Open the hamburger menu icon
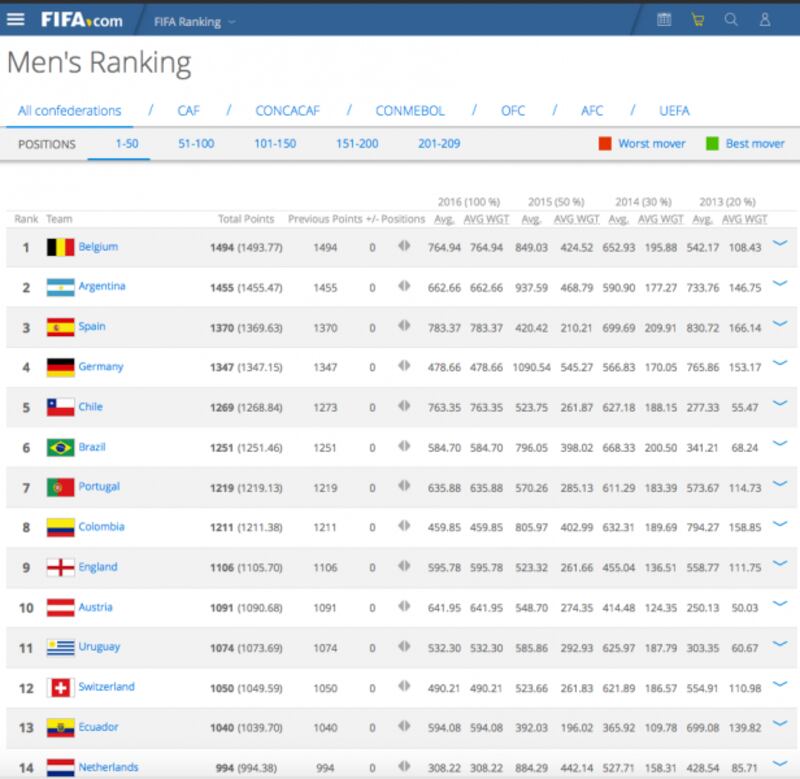This screenshot has width=800, height=779. [16, 19]
